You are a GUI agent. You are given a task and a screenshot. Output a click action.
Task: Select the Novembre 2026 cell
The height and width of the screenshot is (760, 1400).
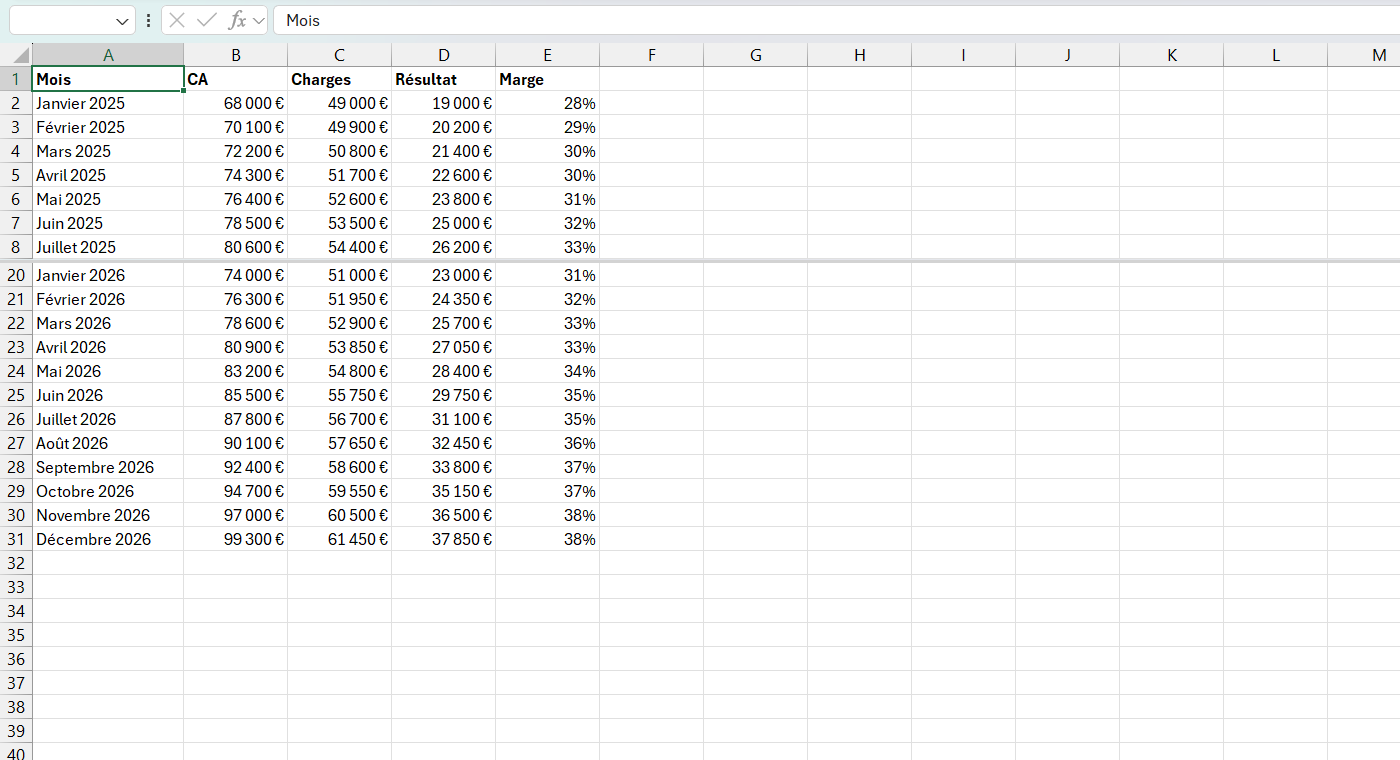108,515
